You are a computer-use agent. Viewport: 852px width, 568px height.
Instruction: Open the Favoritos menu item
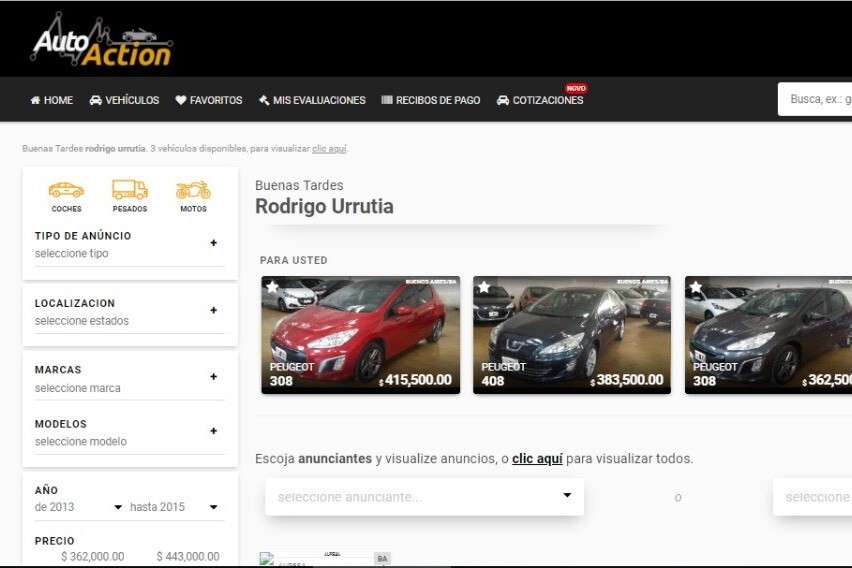pyautogui.click(x=209, y=100)
